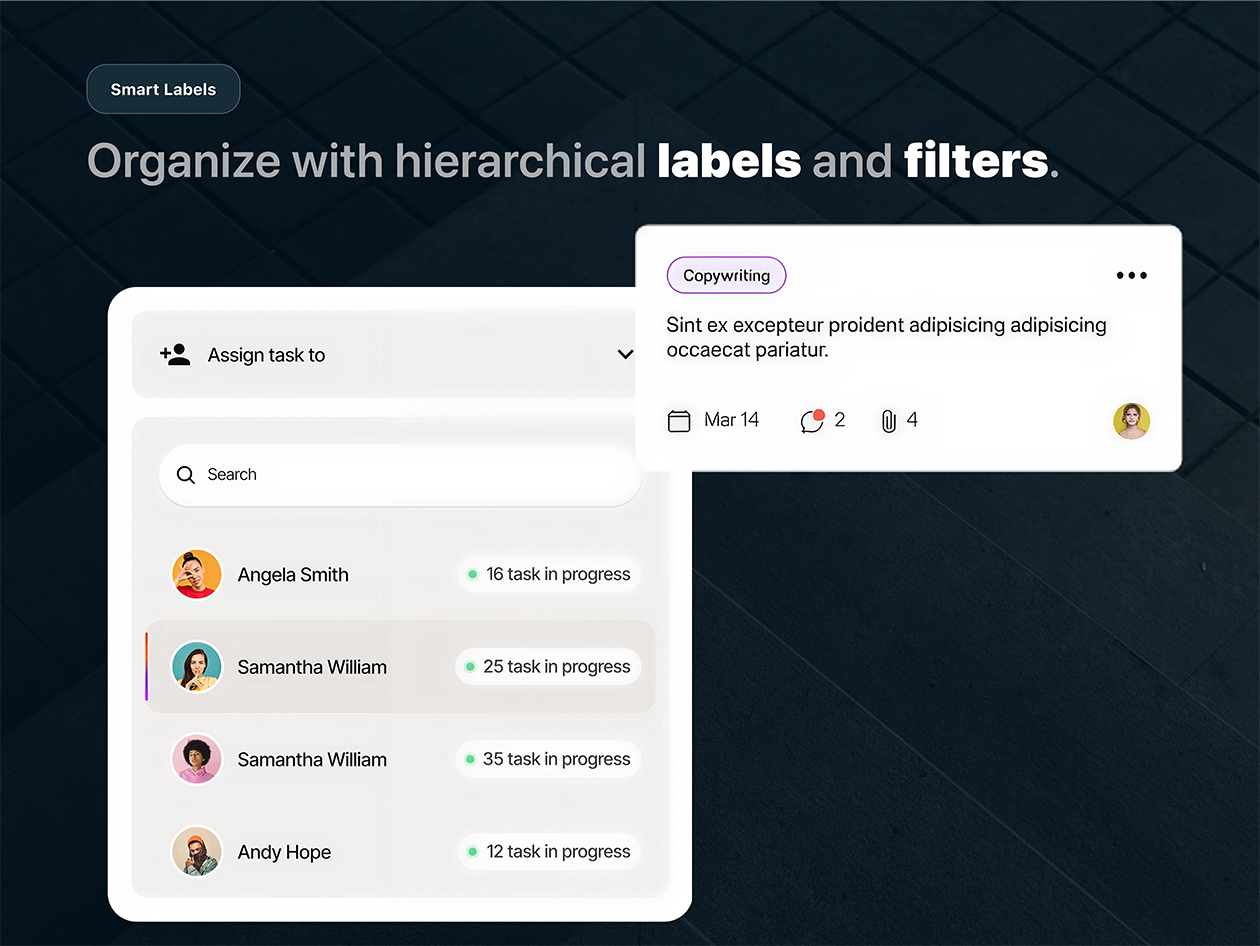
Task: Click the green status dot beside 12 task in progress
Action: point(471,851)
